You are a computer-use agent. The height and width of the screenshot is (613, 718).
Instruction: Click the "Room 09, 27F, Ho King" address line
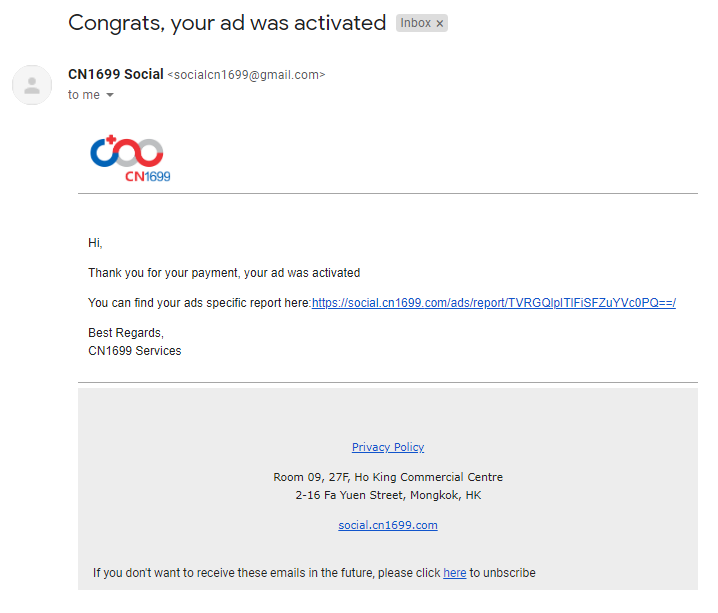pos(388,477)
